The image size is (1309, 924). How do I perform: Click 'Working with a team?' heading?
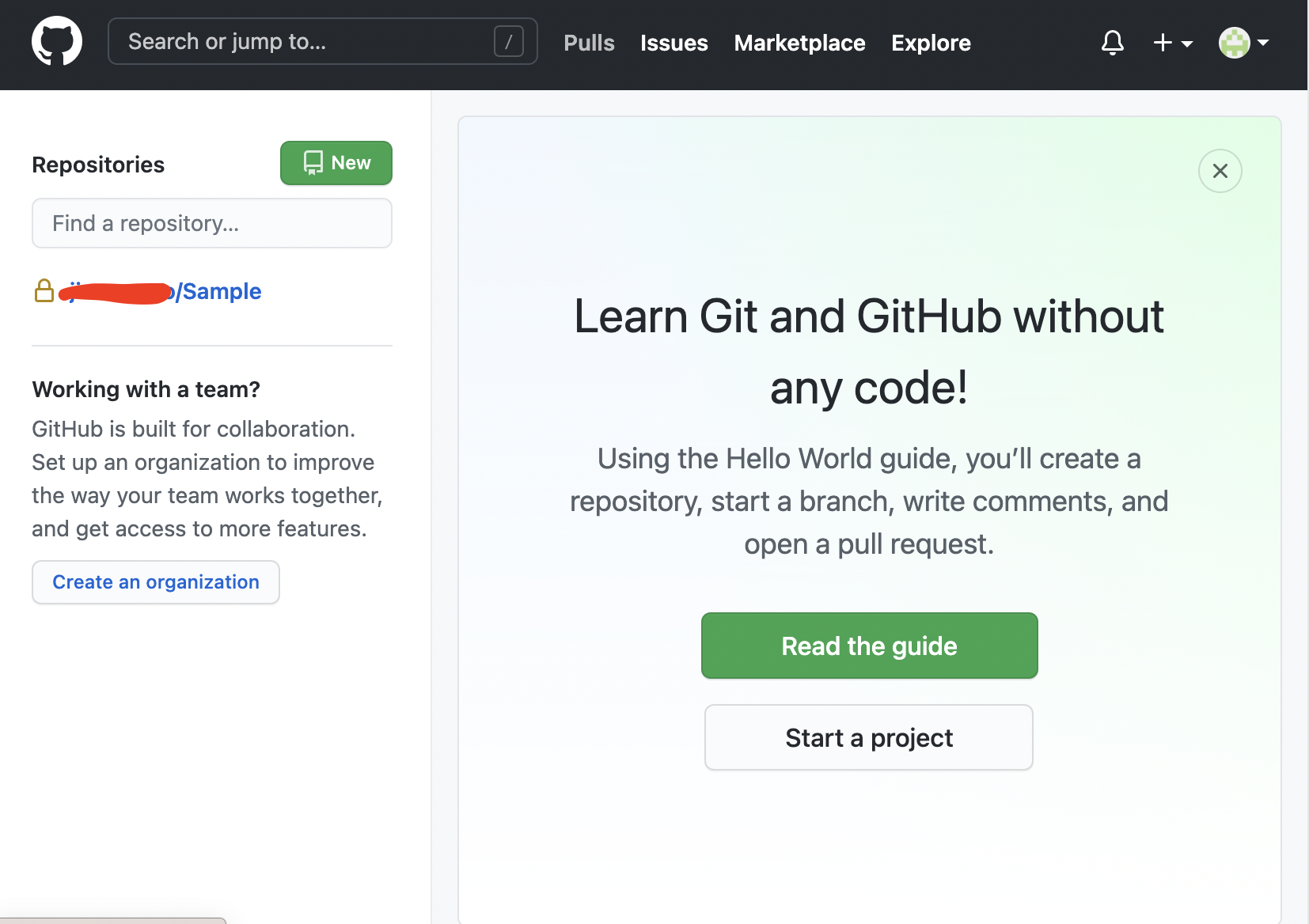click(x=146, y=389)
